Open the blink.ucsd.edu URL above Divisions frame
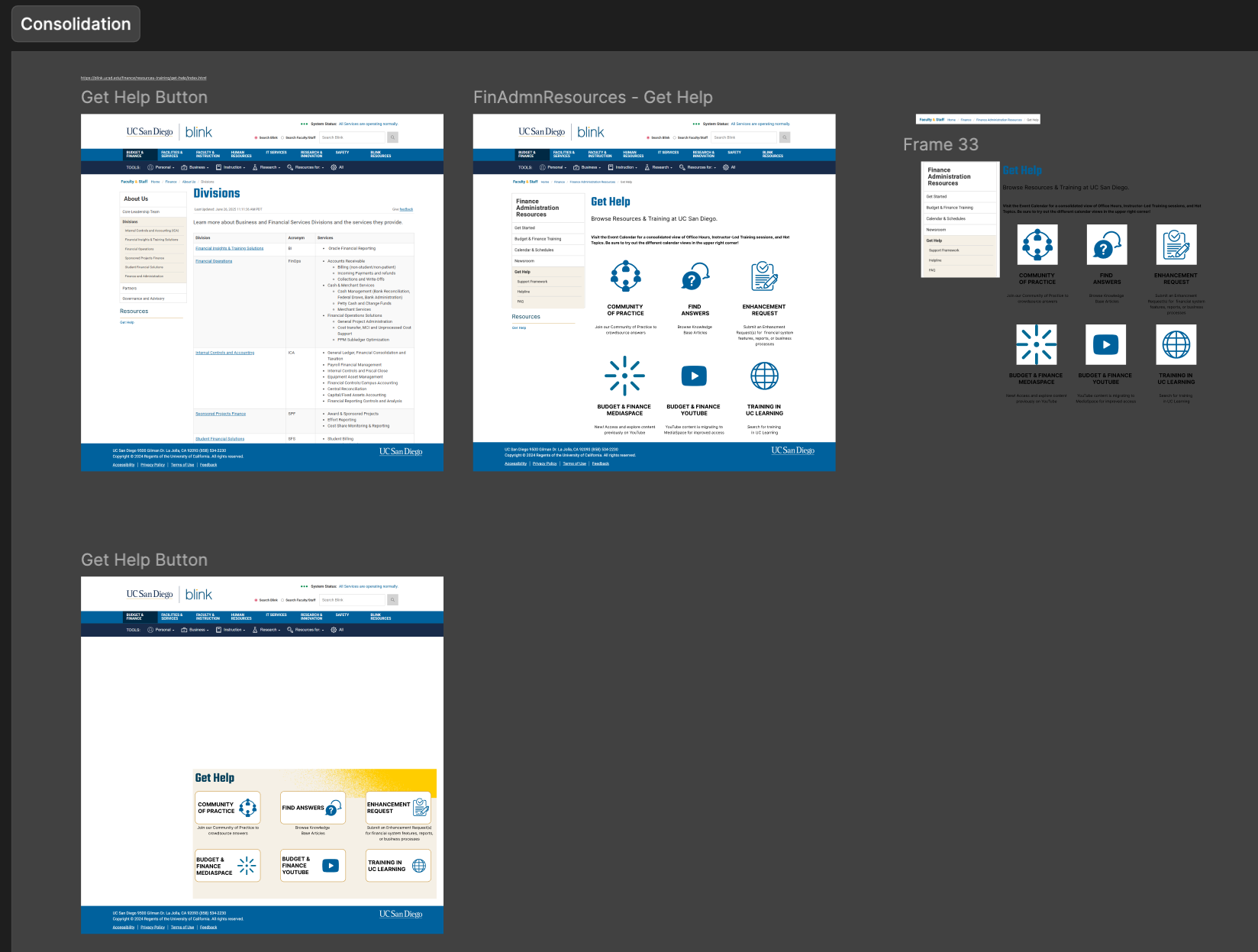 pyautogui.click(x=144, y=78)
